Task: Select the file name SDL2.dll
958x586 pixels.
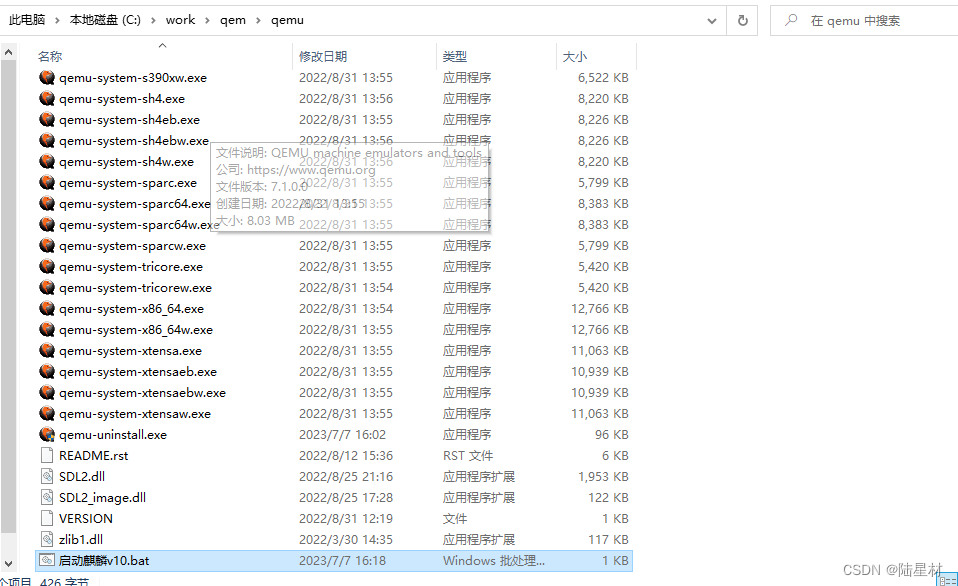Action: coord(82,477)
